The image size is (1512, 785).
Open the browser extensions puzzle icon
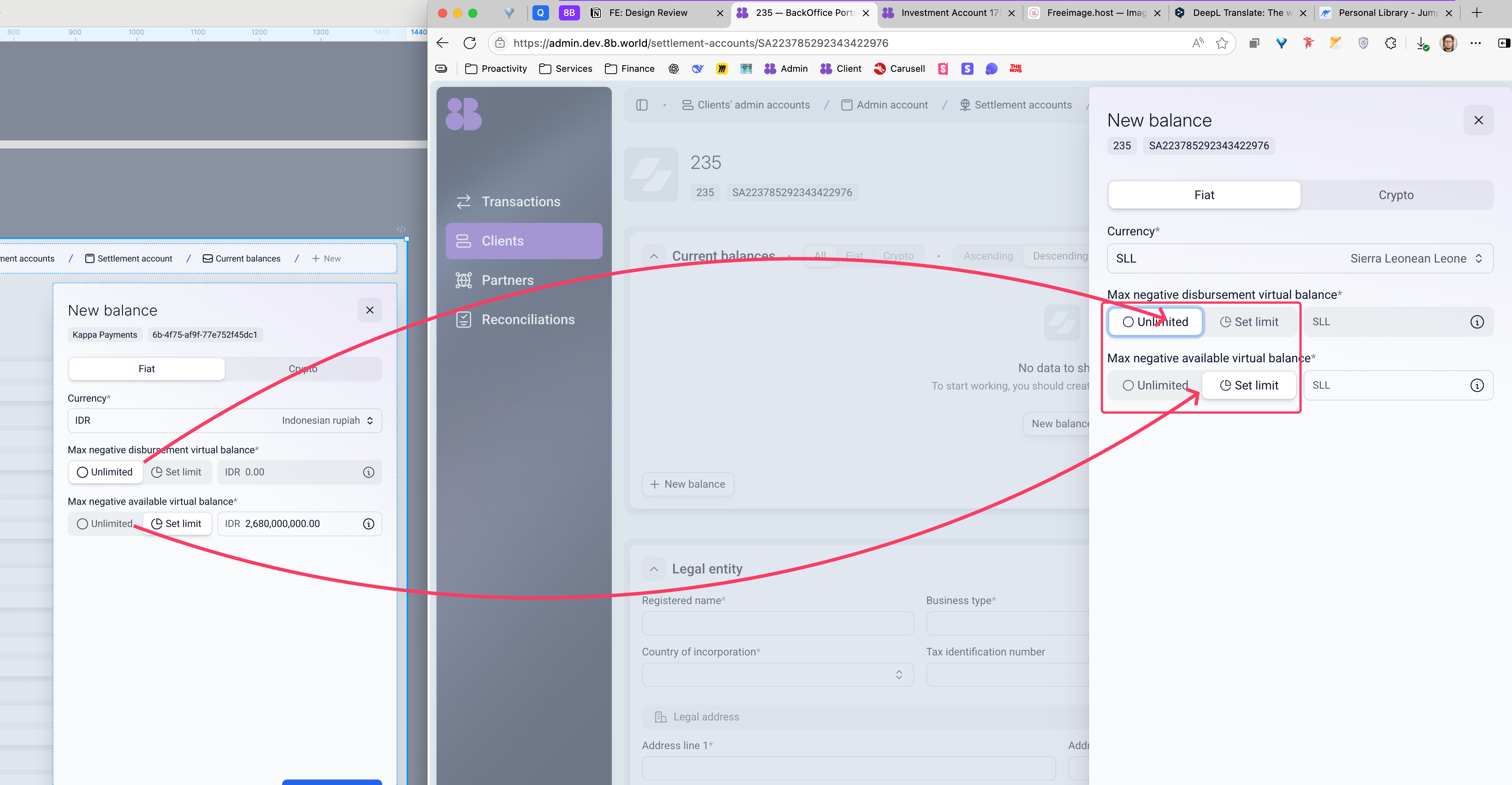pos(1390,43)
